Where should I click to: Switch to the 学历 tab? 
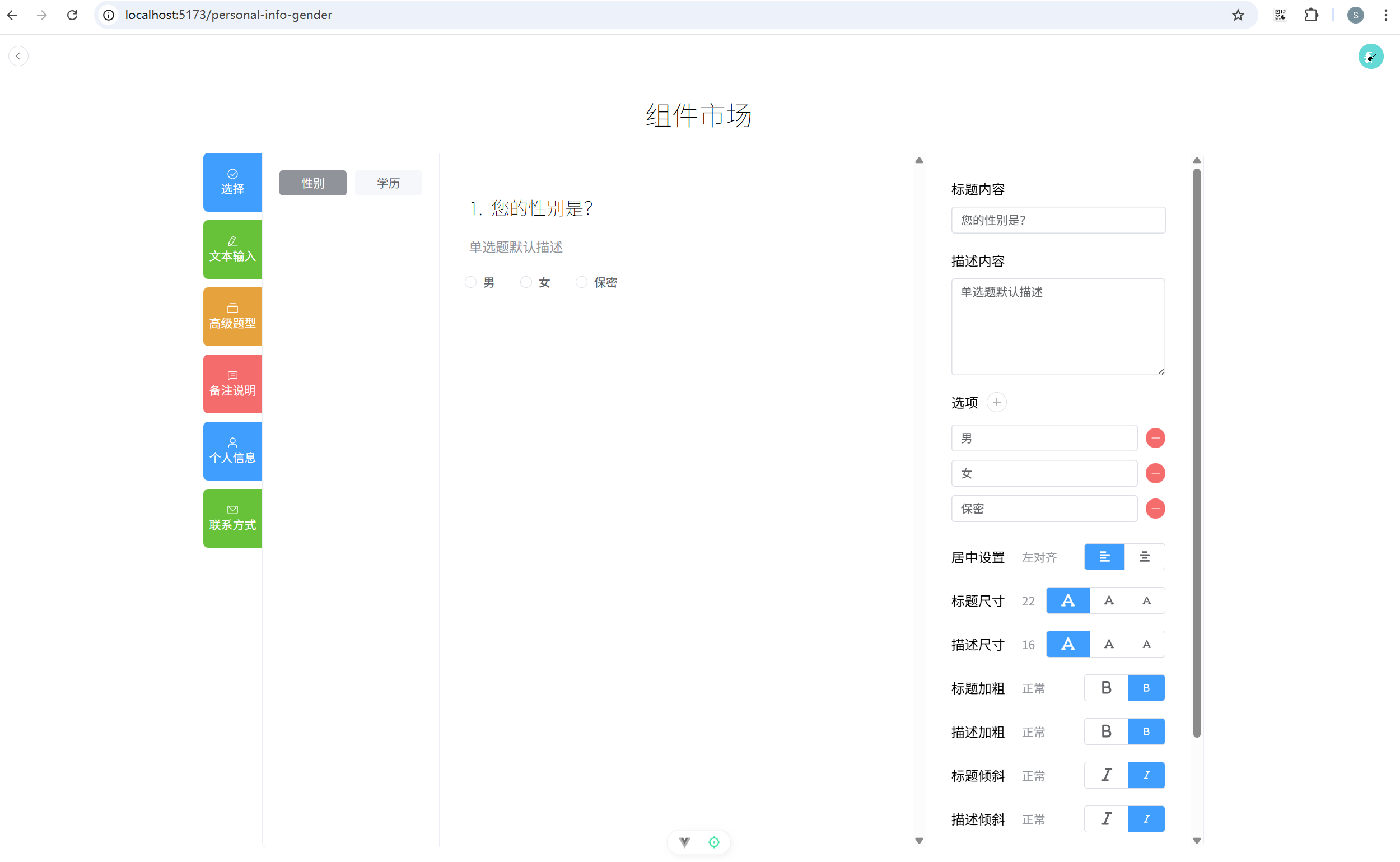[388, 183]
